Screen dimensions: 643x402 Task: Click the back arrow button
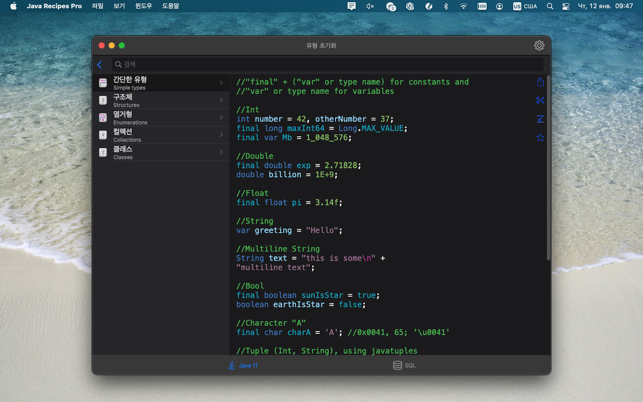coord(100,64)
